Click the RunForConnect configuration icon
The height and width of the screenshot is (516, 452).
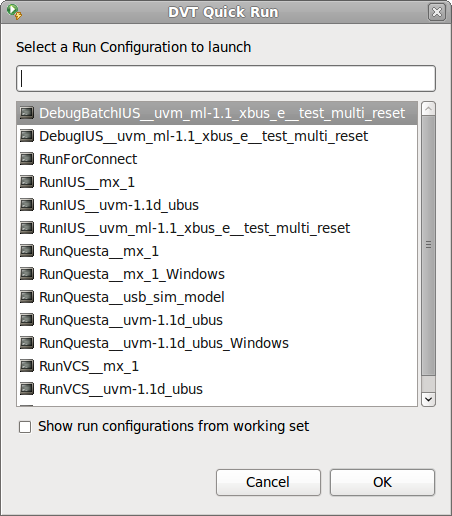point(27,159)
